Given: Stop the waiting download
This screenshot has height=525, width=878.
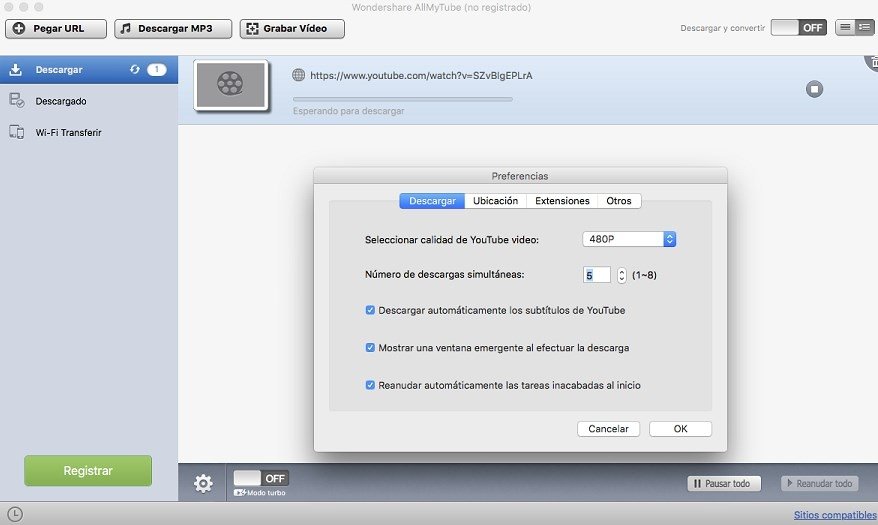Looking at the screenshot, I should pos(814,89).
